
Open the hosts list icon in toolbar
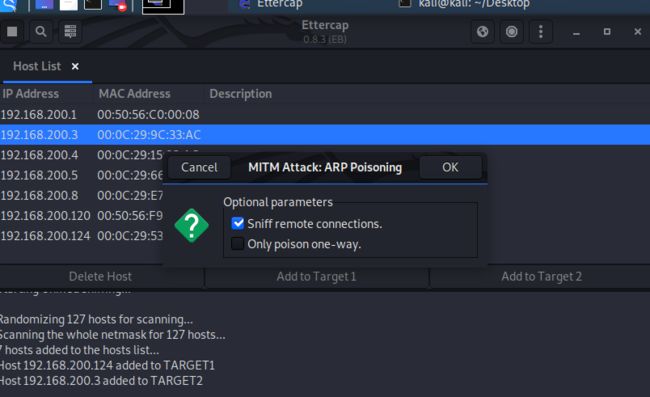pyautogui.click(x=70, y=31)
